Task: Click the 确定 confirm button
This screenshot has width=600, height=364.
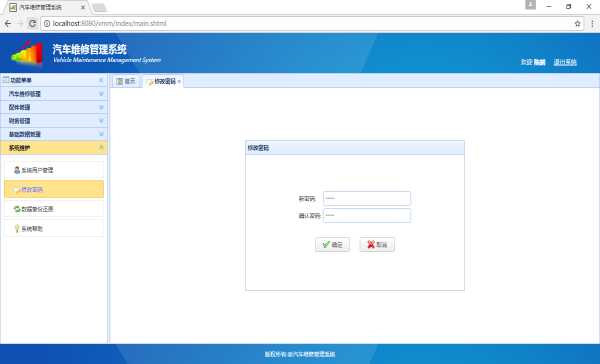Action: click(333, 245)
